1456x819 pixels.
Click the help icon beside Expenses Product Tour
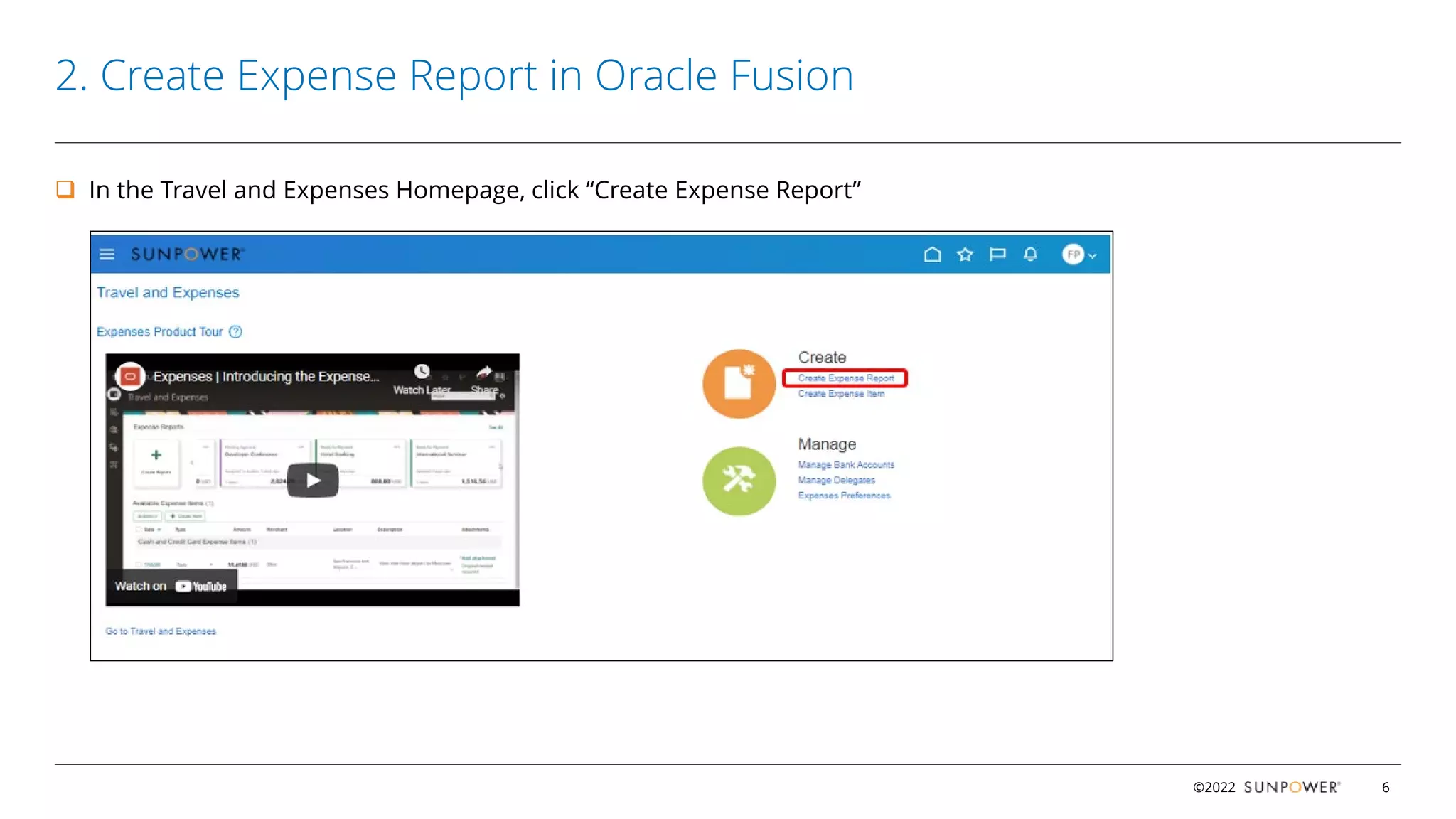coord(235,332)
